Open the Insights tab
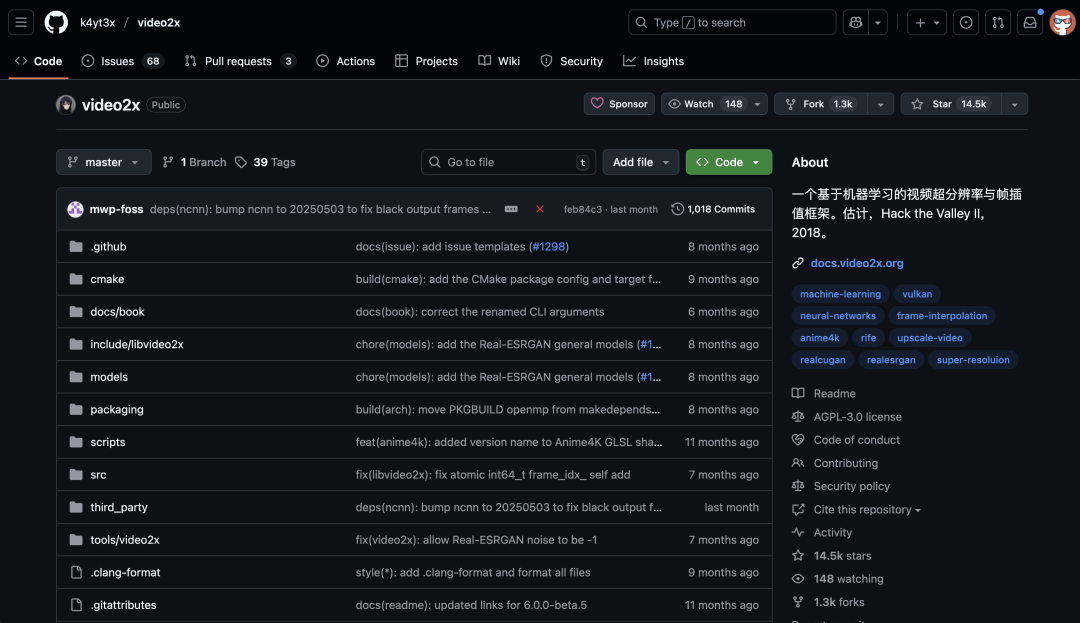 pyautogui.click(x=654, y=61)
